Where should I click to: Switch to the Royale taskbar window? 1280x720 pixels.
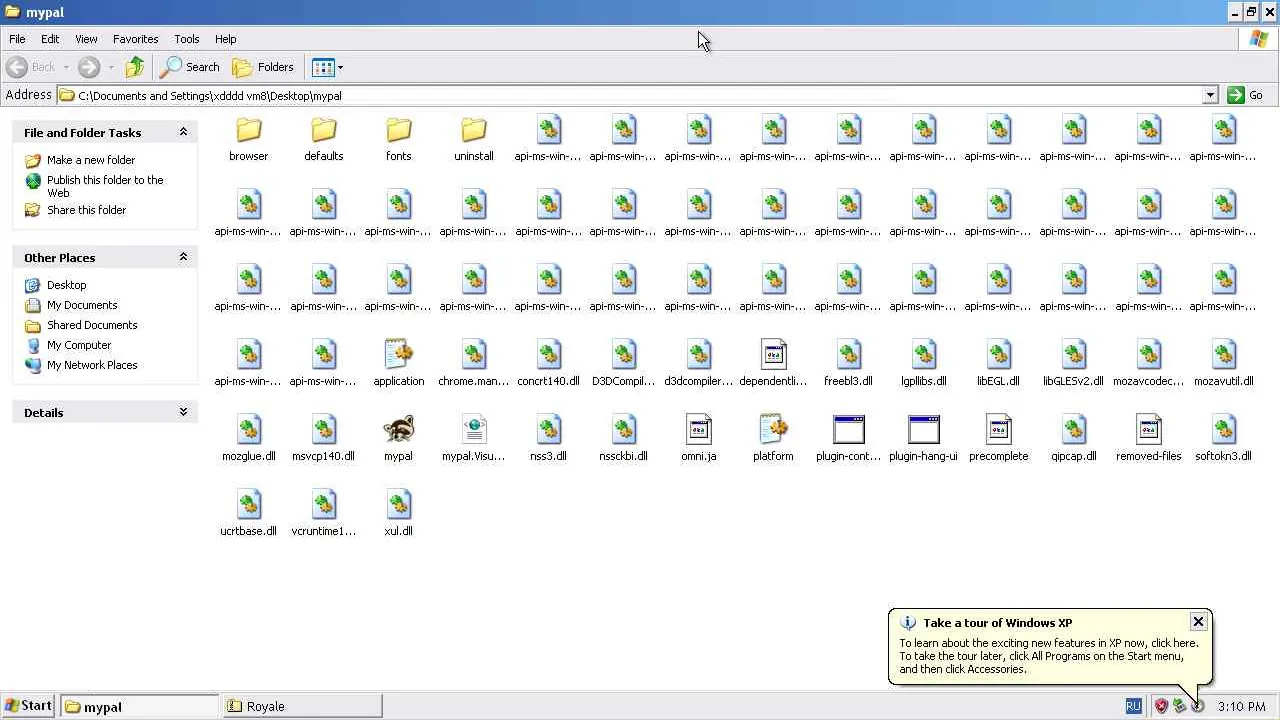pos(301,706)
